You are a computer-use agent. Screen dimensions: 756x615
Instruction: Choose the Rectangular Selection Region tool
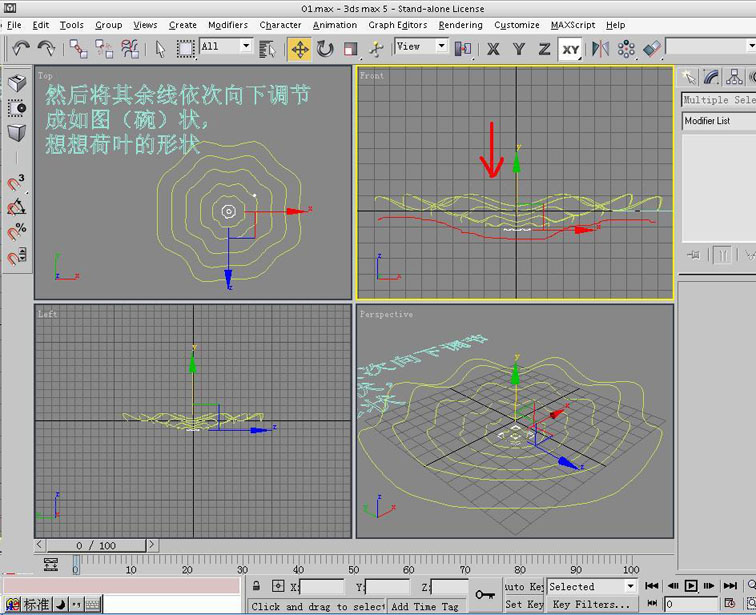pyautogui.click(x=186, y=49)
